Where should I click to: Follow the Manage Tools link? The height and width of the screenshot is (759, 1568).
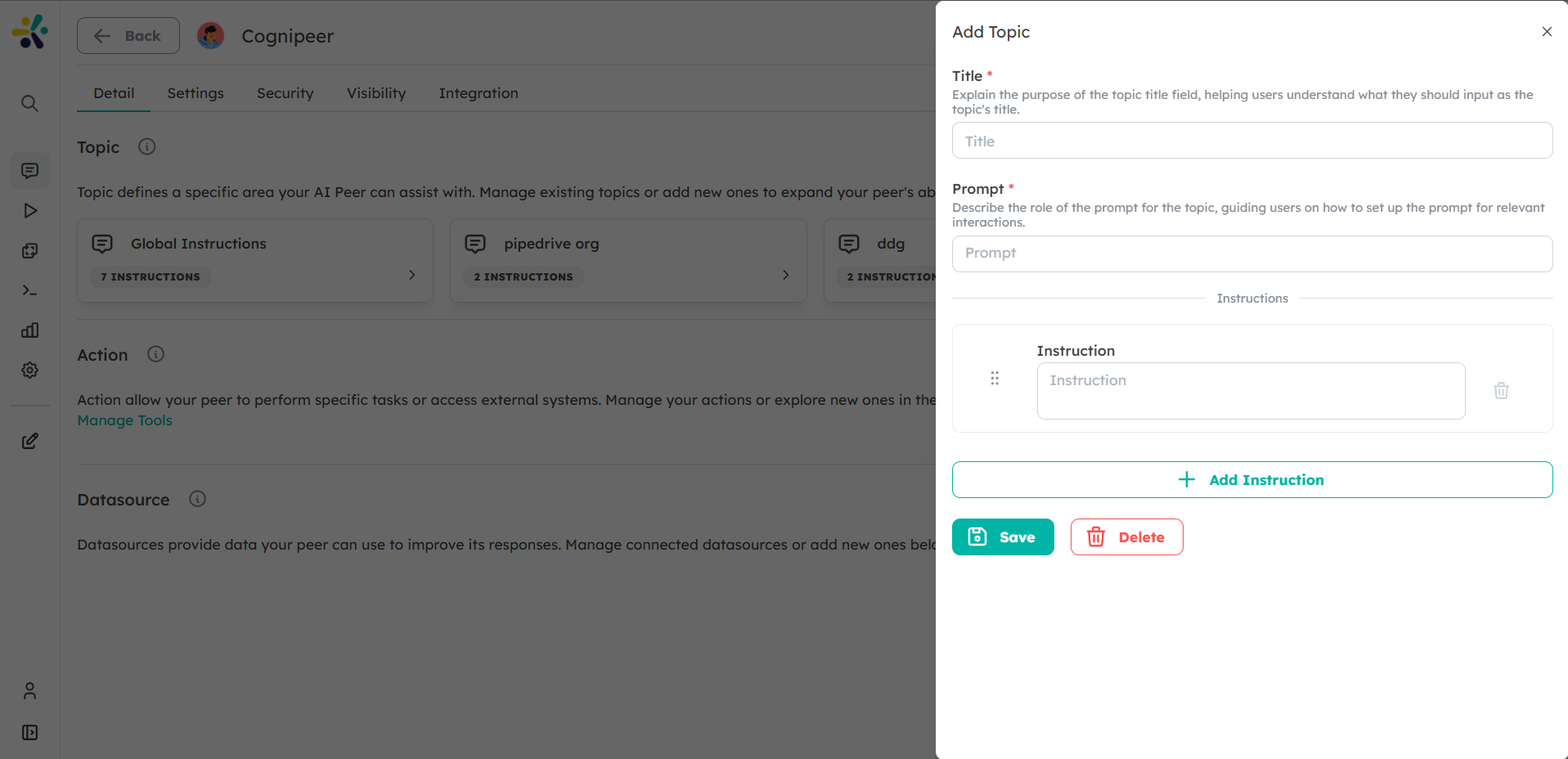tap(124, 420)
